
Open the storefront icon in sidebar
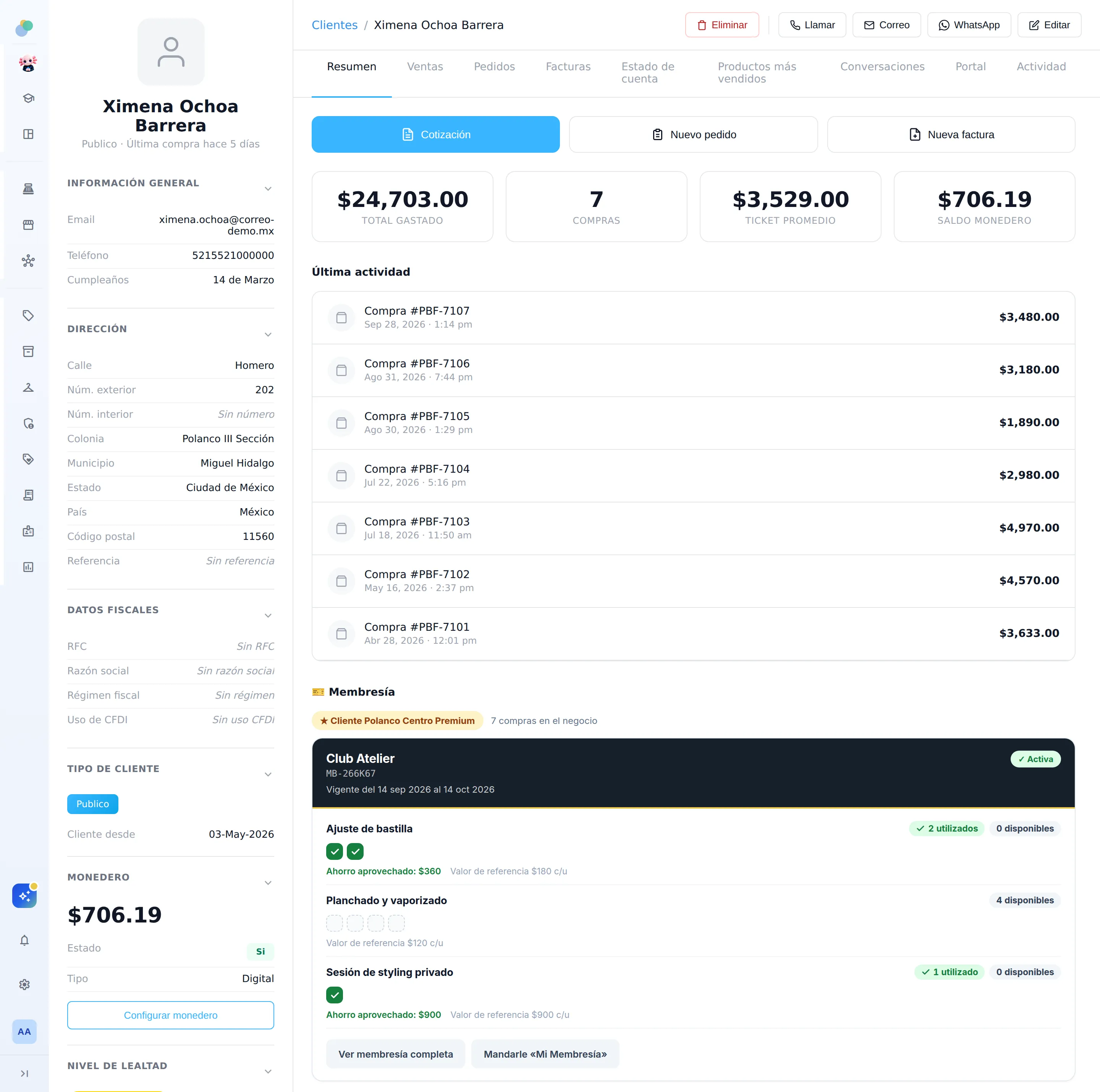point(28,225)
